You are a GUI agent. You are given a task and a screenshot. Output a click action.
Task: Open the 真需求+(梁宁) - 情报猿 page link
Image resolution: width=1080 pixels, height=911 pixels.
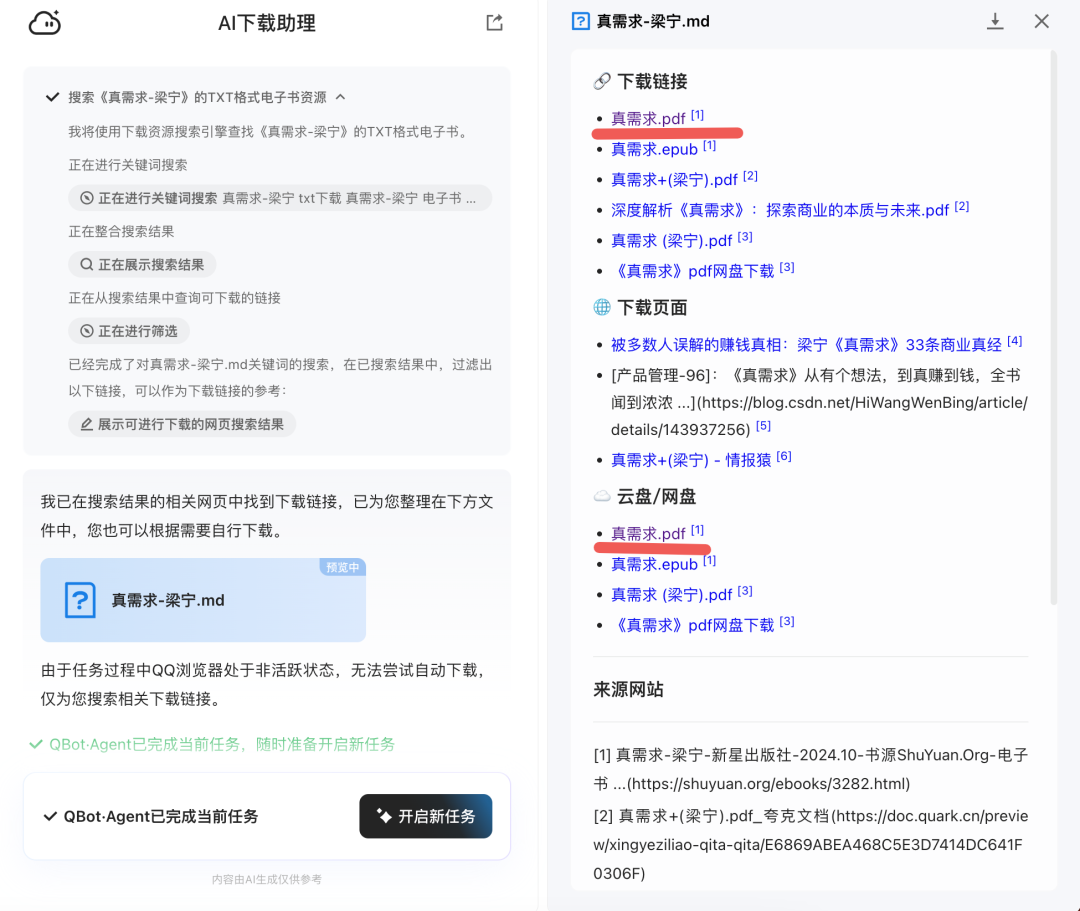pyautogui.click(x=691, y=458)
